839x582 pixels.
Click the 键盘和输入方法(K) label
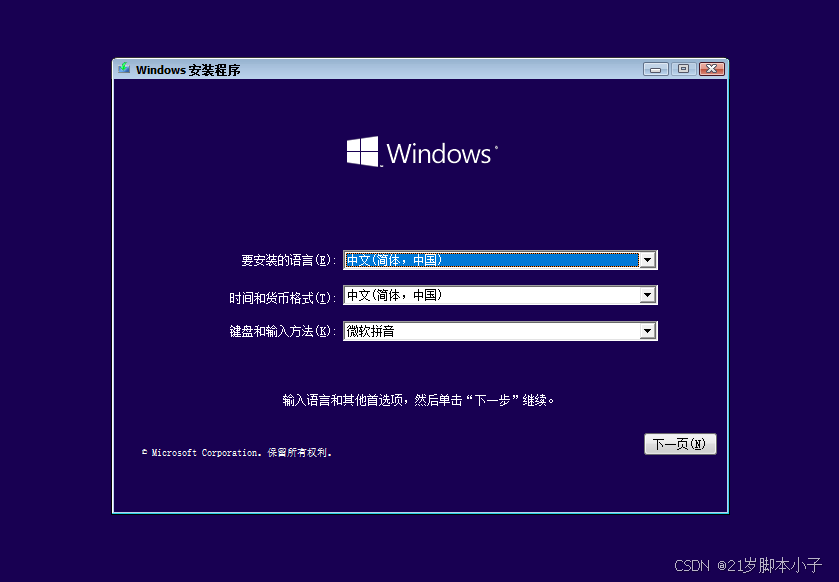pos(283,332)
